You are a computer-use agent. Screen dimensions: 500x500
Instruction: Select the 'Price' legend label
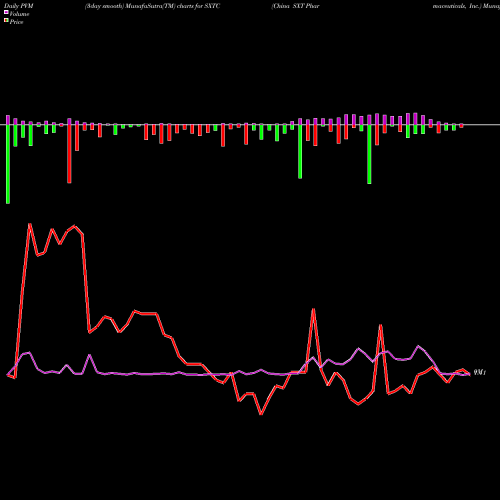pyautogui.click(x=17, y=22)
